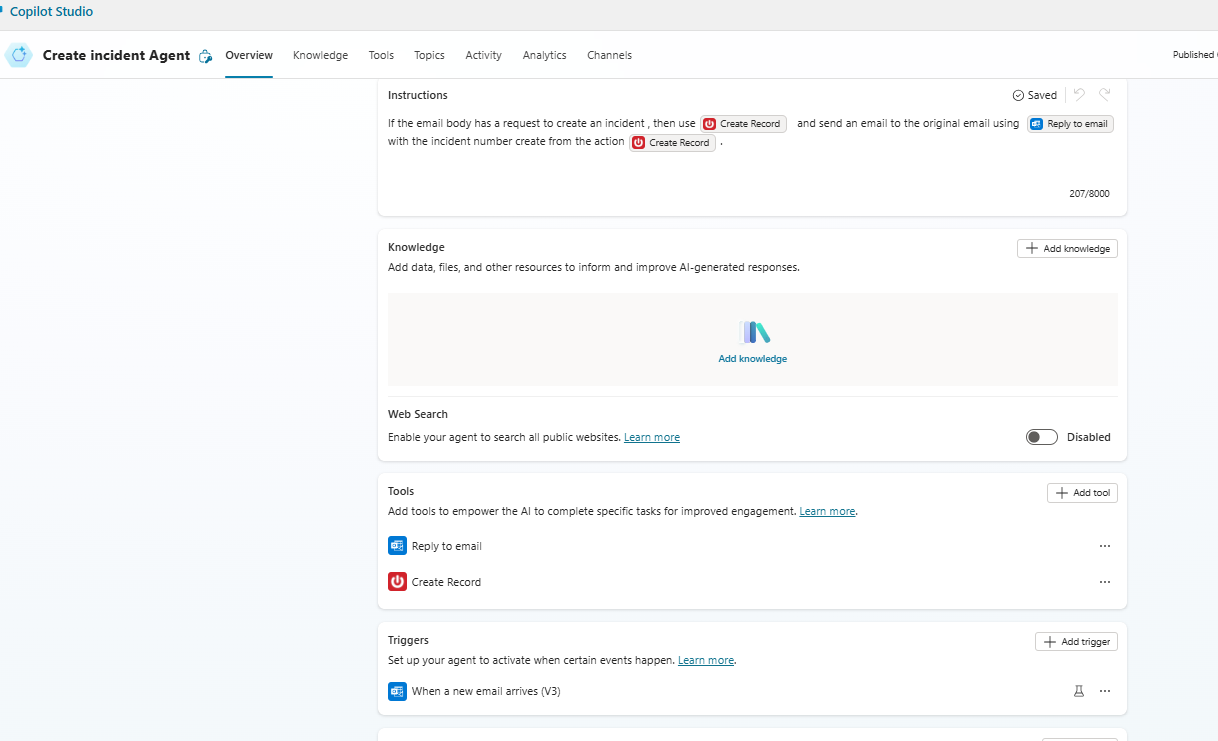Click the undo icon near Saved
The image size is (1218, 741).
[1078, 94]
